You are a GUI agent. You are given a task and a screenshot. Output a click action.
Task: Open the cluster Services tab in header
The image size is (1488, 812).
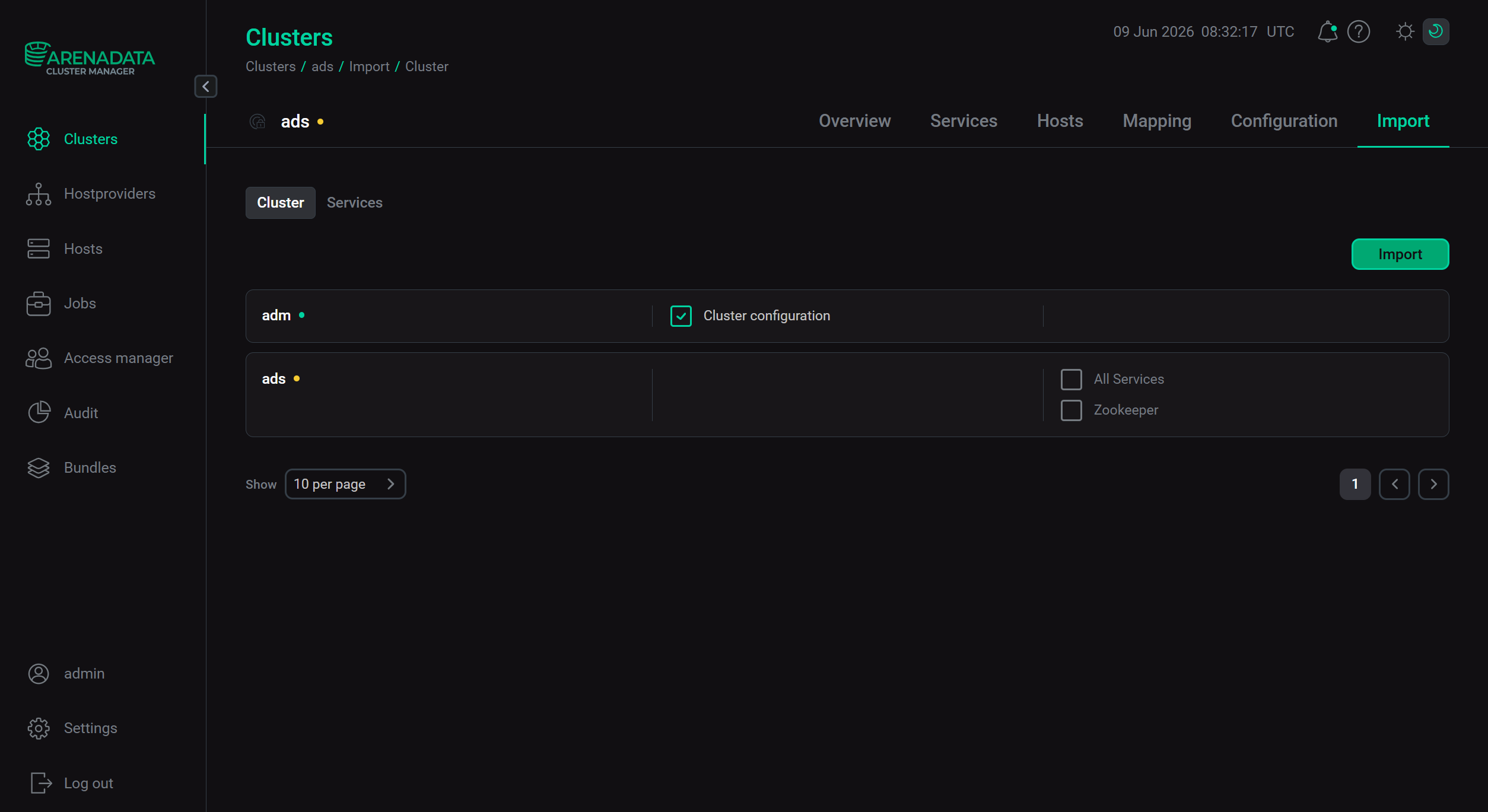964,121
